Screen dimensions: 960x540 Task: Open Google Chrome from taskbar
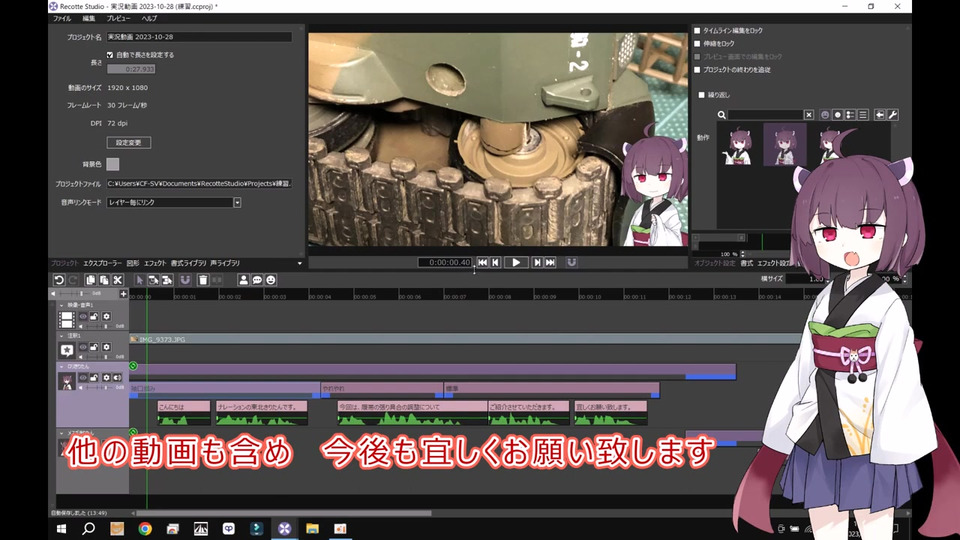(145, 528)
